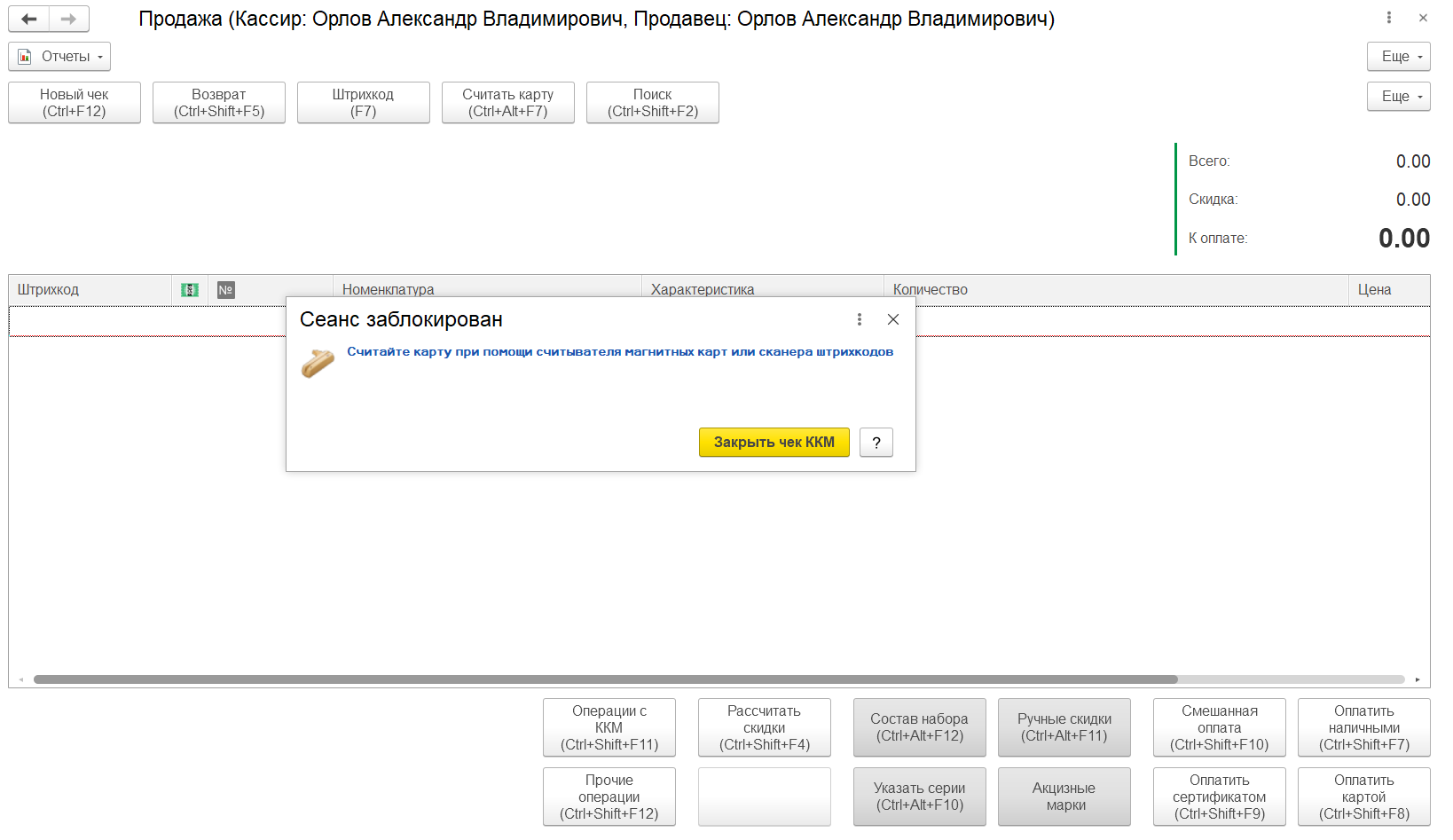Viewport: 1453px width, 840px height.
Task: Open Состав набора
Action: tap(920, 727)
